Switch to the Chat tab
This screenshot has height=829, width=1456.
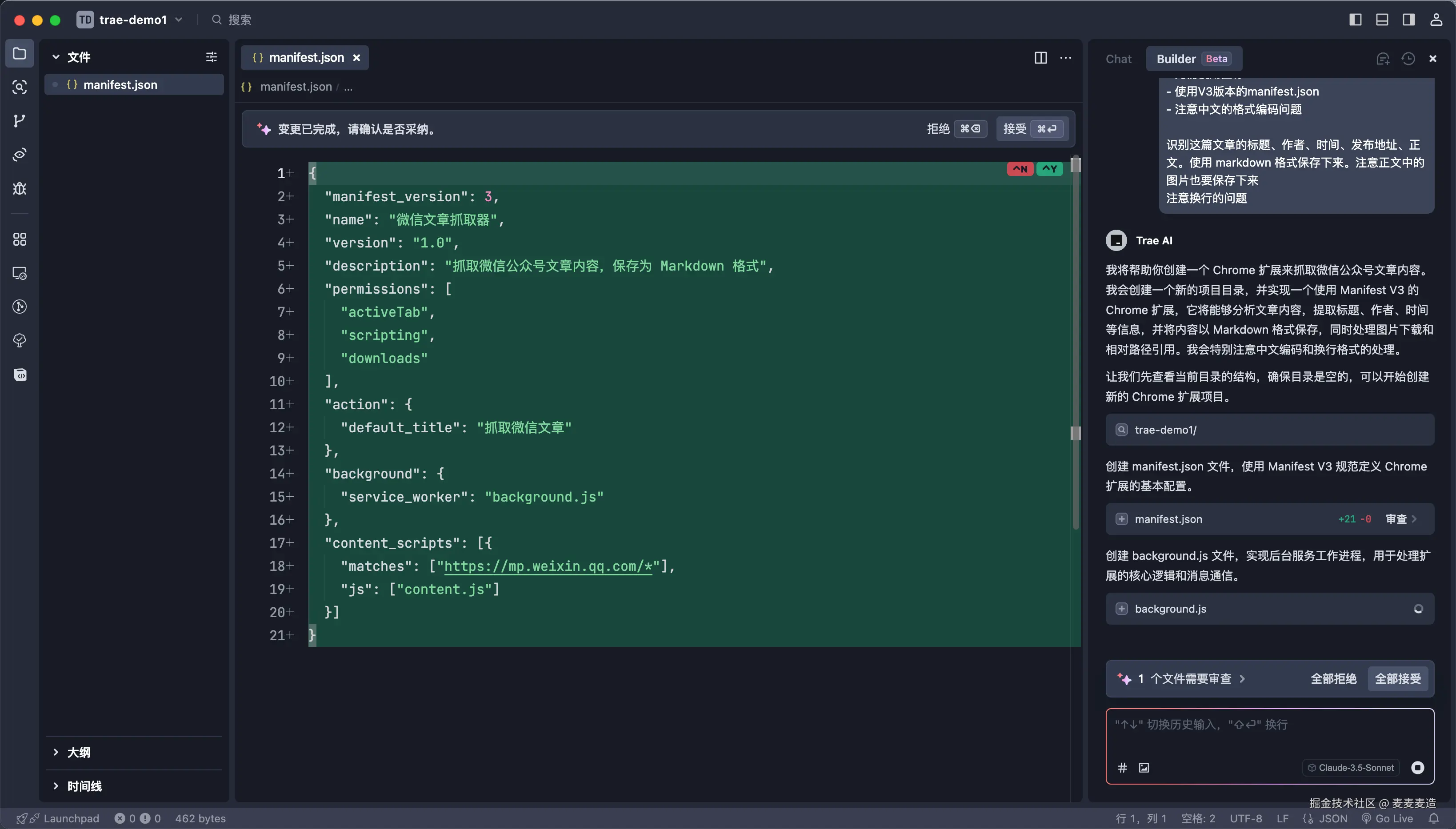(1118, 59)
